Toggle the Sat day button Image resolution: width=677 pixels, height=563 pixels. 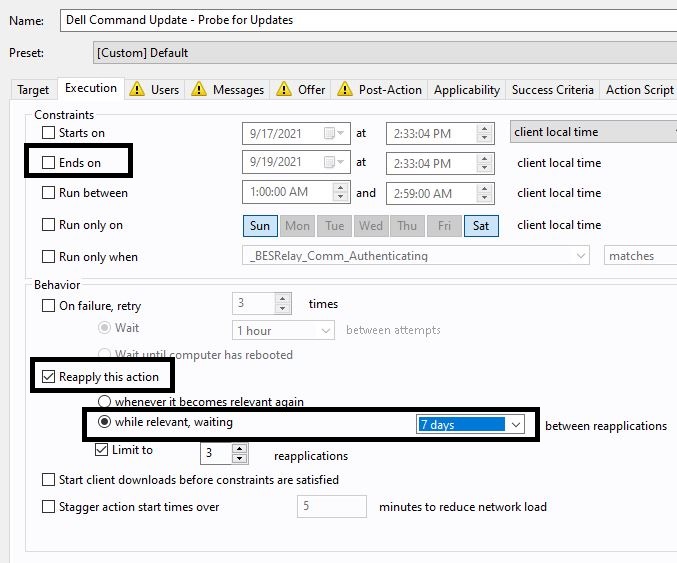point(481,226)
